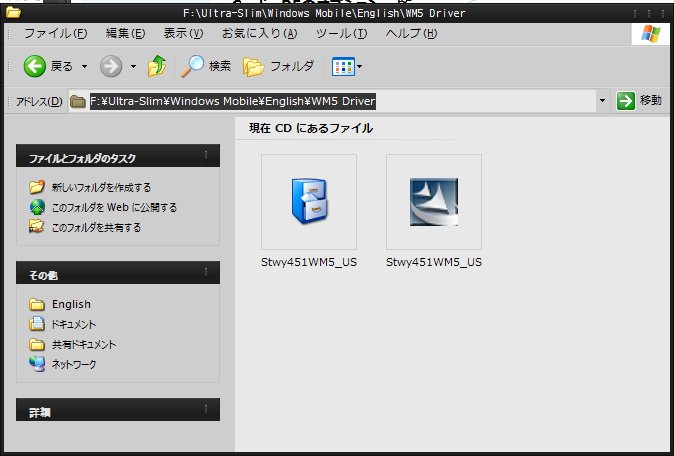Toggle the フォルダ folders pane
The height and width of the screenshot is (456, 674).
click(279, 67)
